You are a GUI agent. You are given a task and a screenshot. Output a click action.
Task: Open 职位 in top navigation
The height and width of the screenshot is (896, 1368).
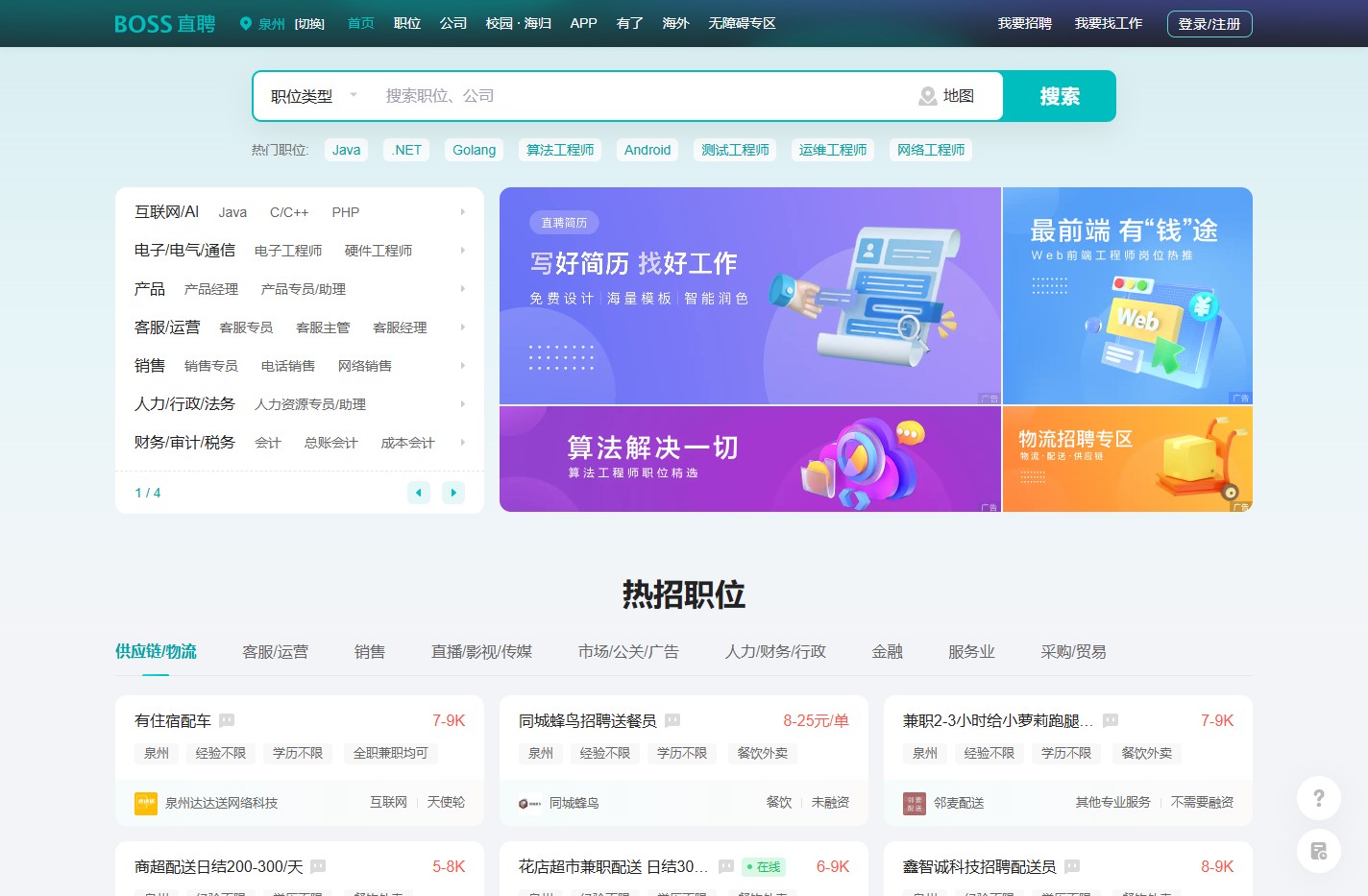point(407,23)
